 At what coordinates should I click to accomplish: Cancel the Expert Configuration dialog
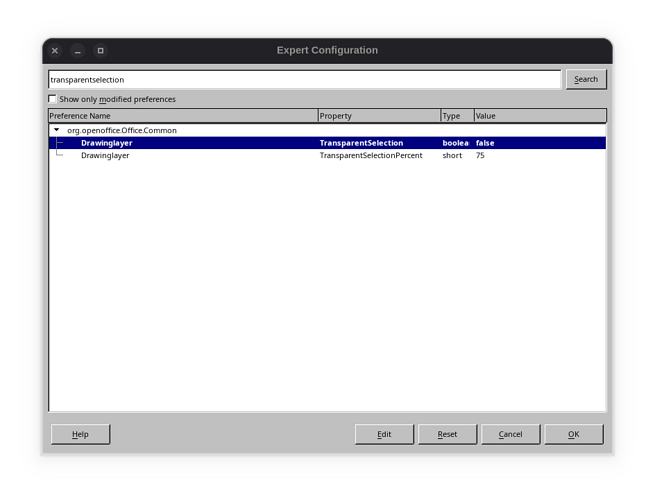coord(510,434)
